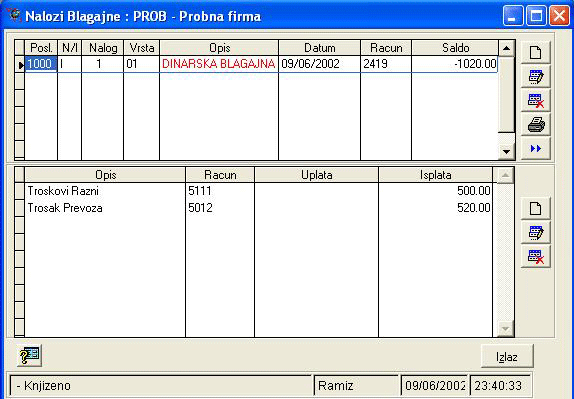
Task: Select the DINARSKA BLAGAJNA cell
Action: click(219, 64)
